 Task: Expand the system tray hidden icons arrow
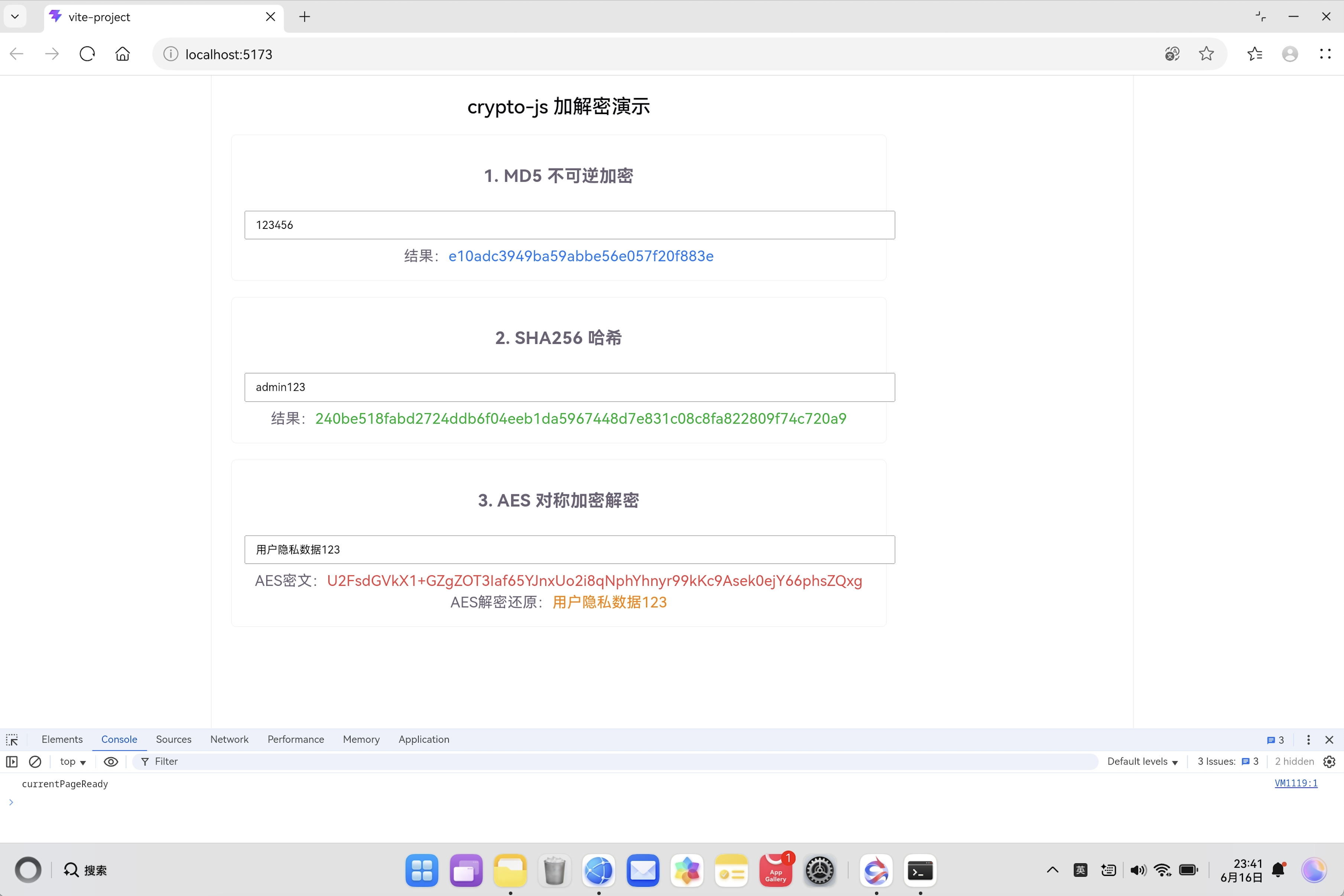(x=1052, y=870)
